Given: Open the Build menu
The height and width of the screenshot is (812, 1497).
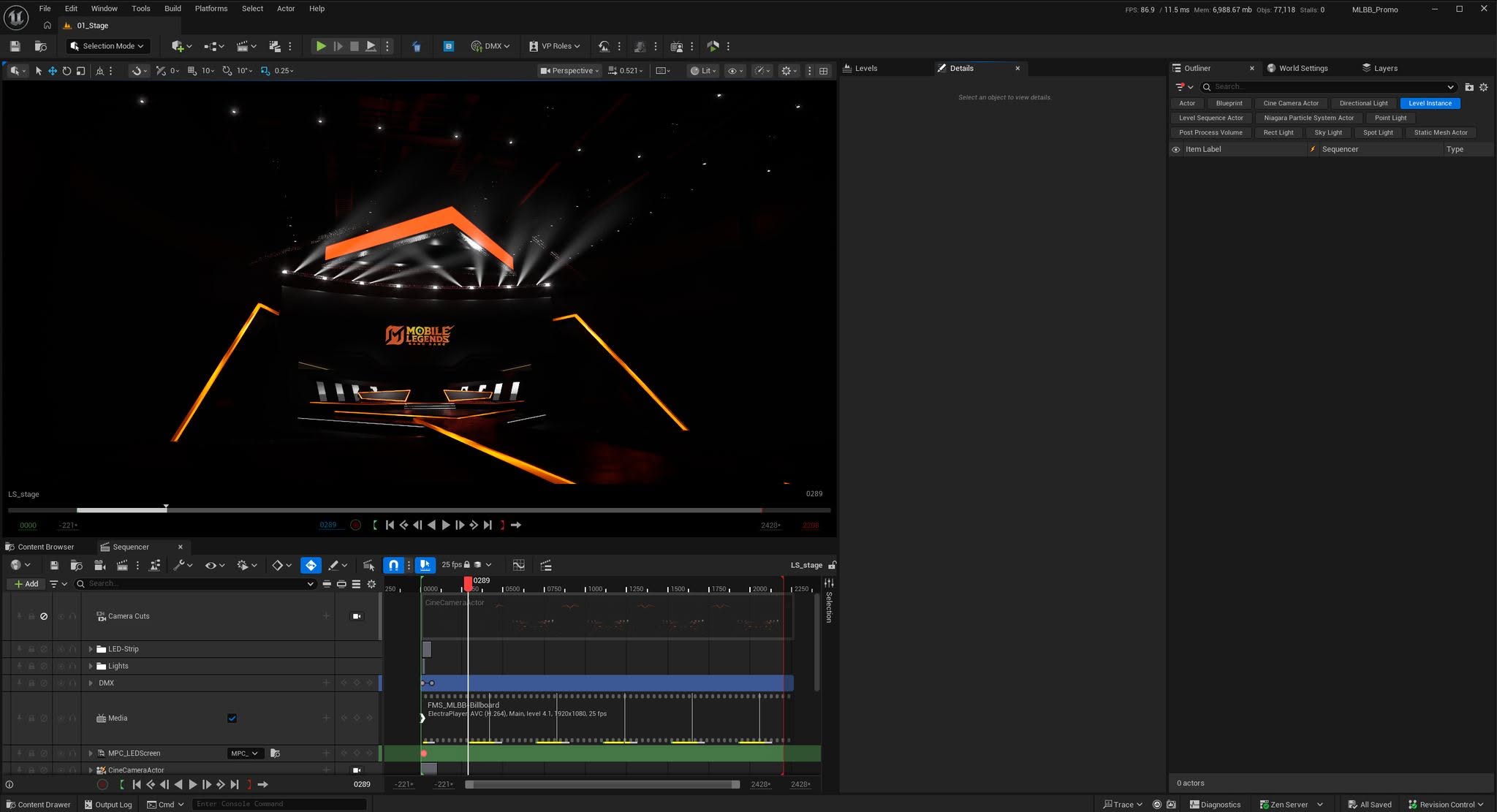Looking at the screenshot, I should (x=173, y=9).
